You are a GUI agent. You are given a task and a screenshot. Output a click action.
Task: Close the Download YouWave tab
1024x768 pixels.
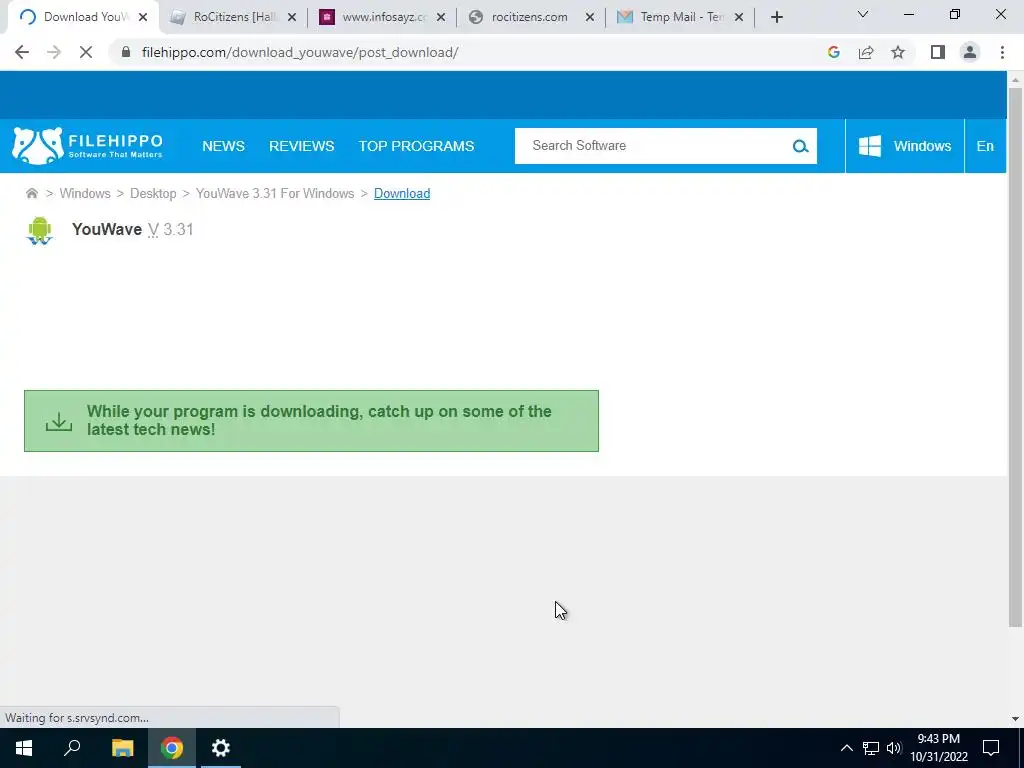click(x=143, y=18)
